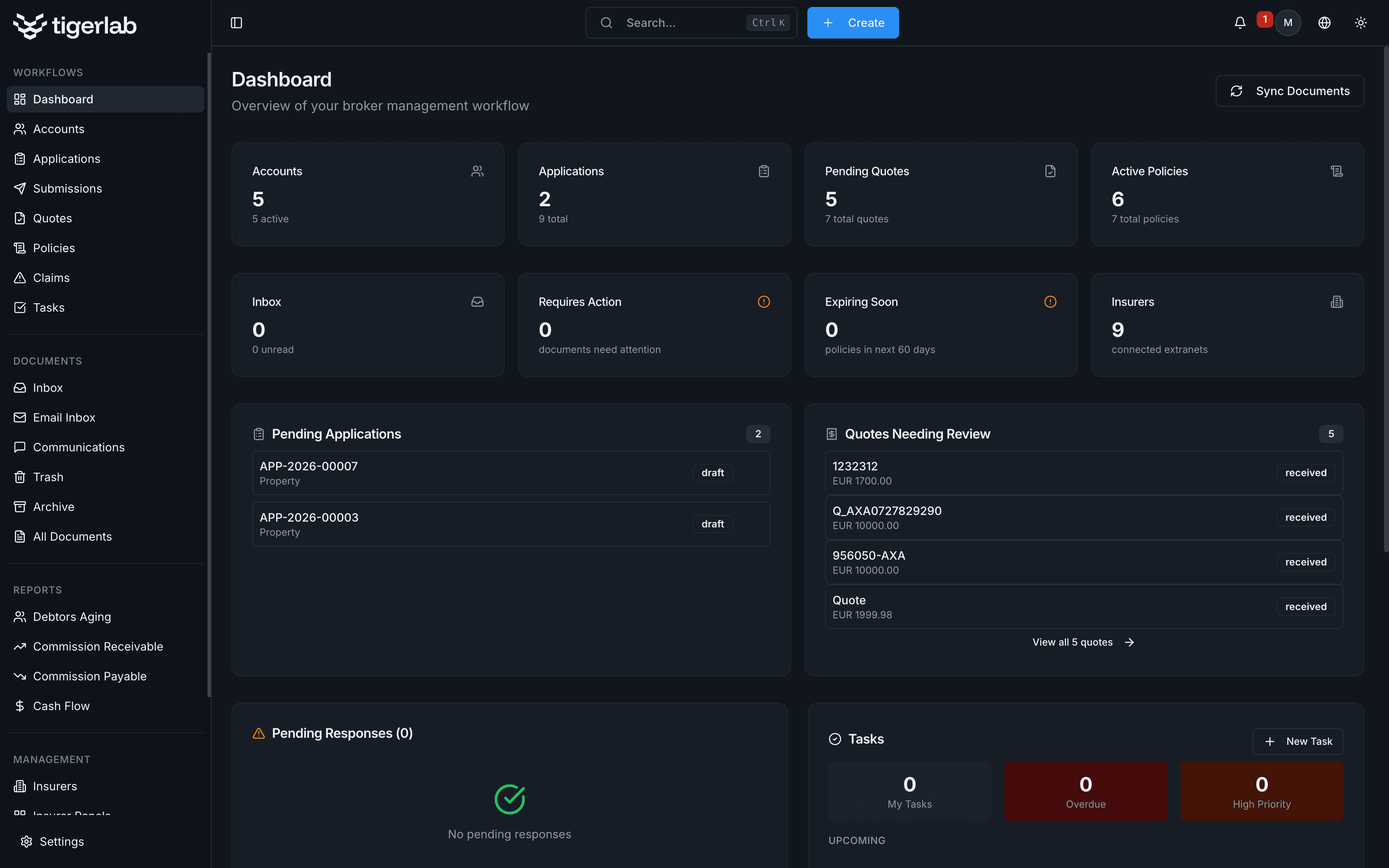Focus the Search input field
This screenshot has width=1389, height=868.
click(x=683, y=23)
